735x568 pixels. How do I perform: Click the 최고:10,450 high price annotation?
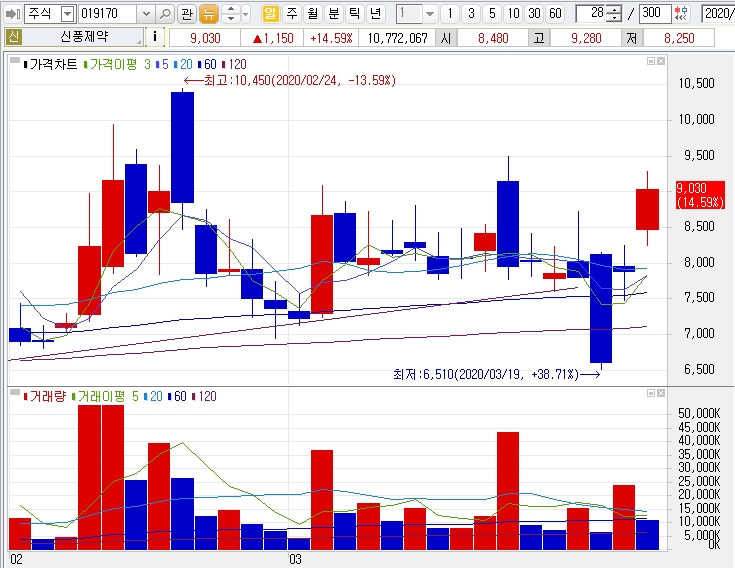point(290,81)
